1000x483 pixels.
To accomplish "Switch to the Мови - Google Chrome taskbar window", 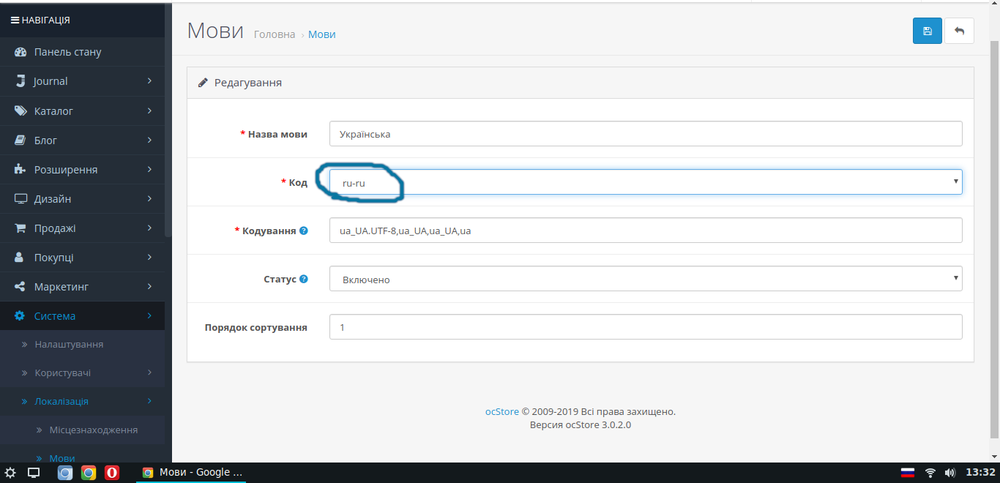I will [193, 473].
